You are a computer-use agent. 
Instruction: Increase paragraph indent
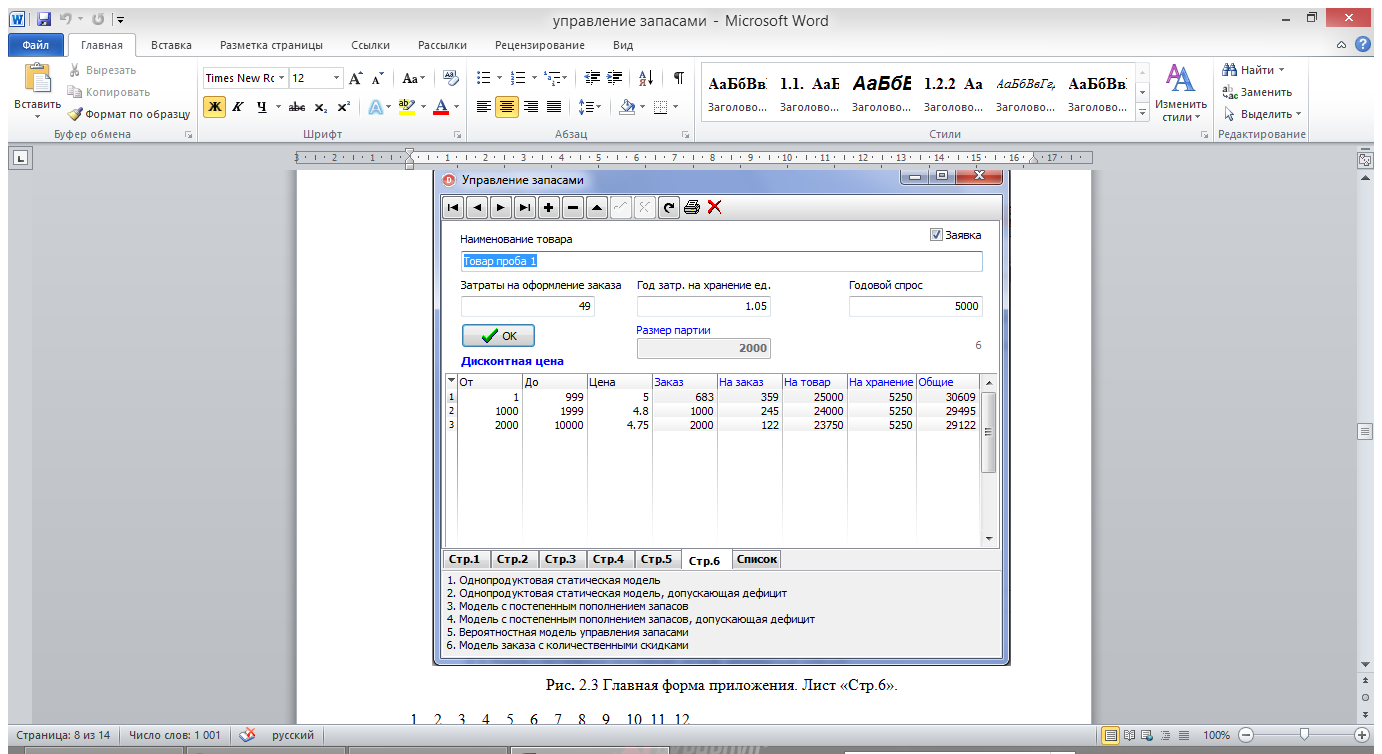click(615, 78)
